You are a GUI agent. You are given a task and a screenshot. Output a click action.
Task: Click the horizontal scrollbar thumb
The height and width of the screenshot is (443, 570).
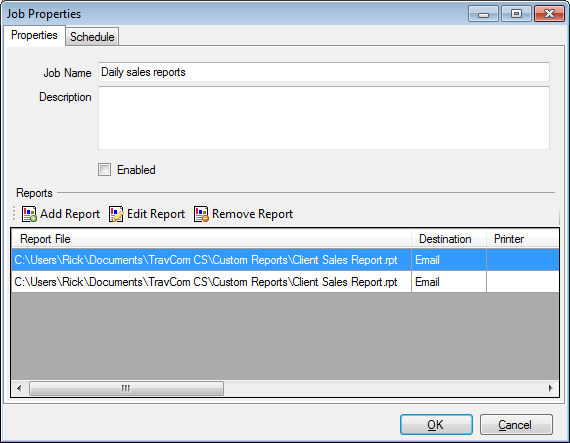(x=126, y=388)
